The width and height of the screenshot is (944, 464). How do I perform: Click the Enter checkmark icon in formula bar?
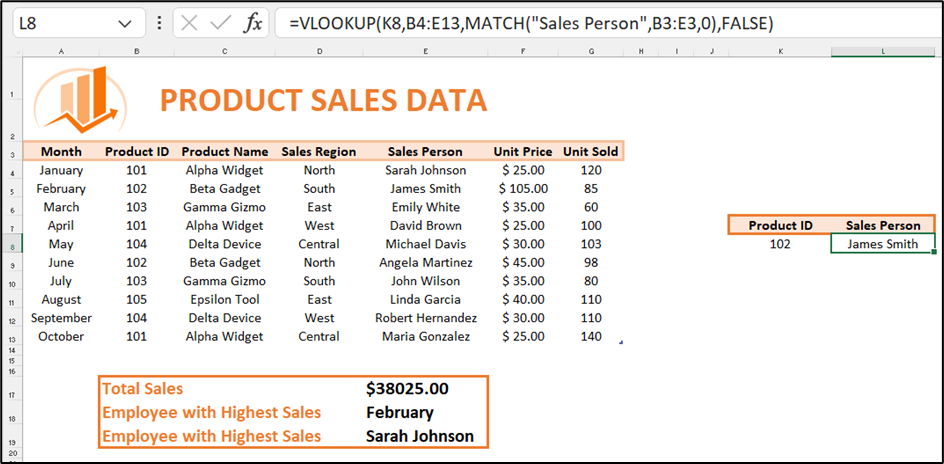pos(221,23)
